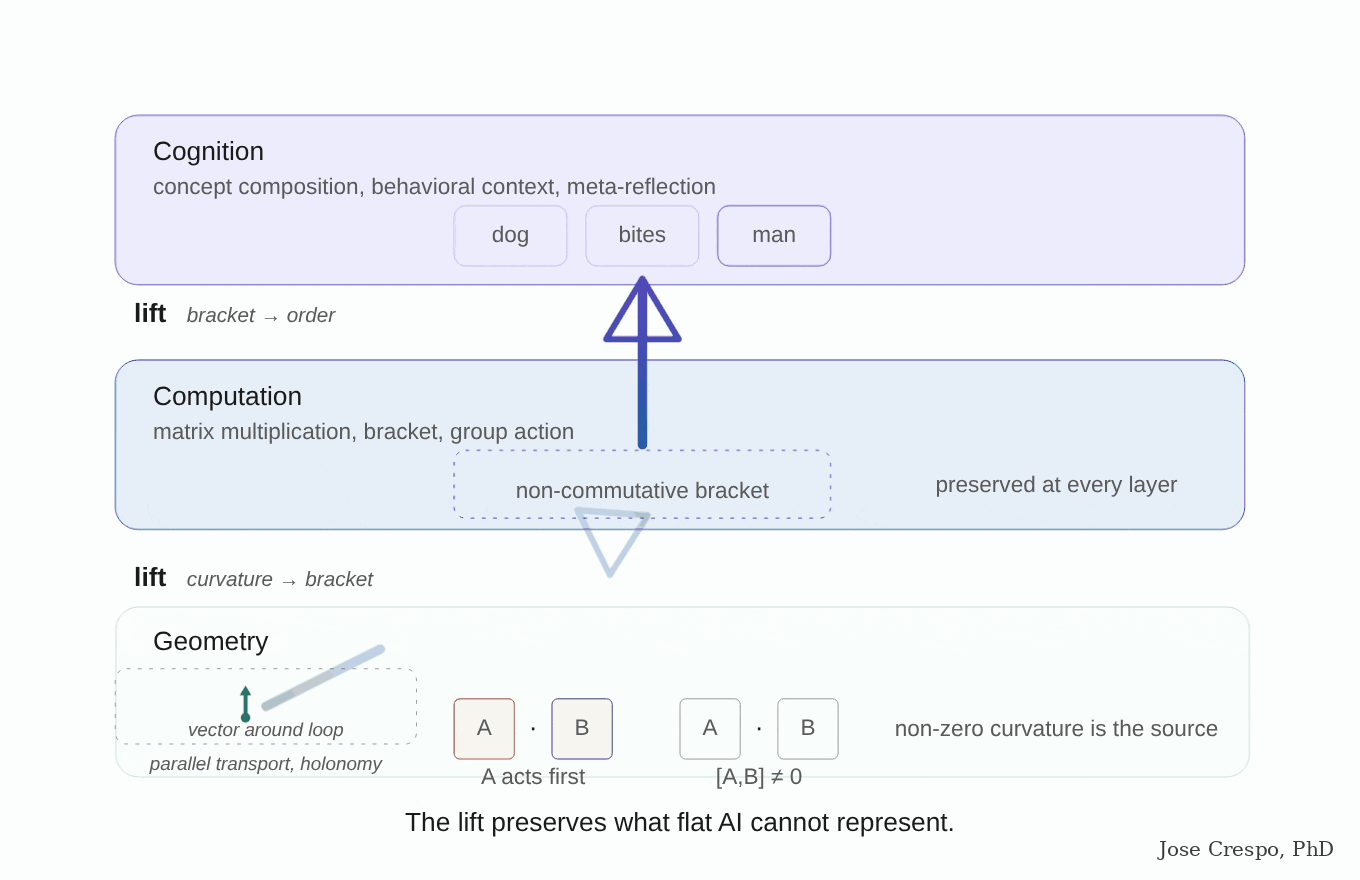Click the faded downward triangle arrowhead

[612, 542]
